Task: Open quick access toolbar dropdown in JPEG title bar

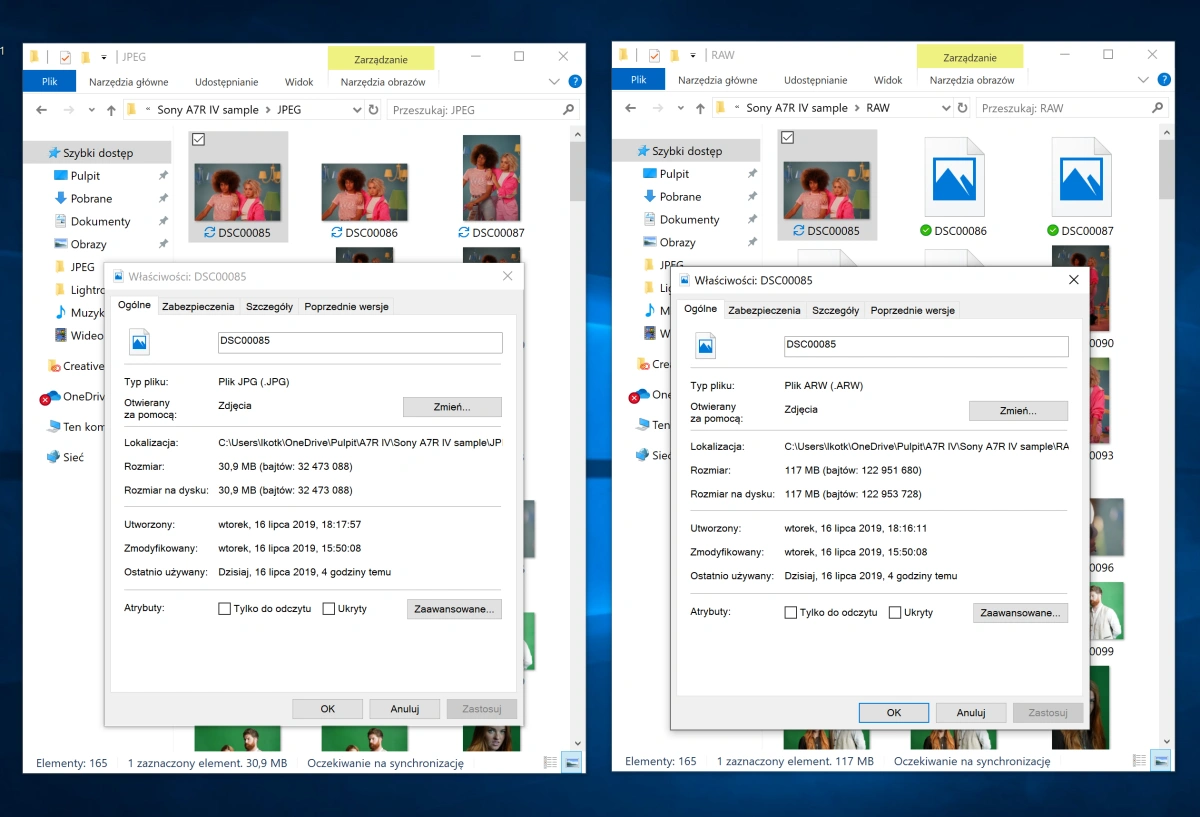Action: point(103,57)
